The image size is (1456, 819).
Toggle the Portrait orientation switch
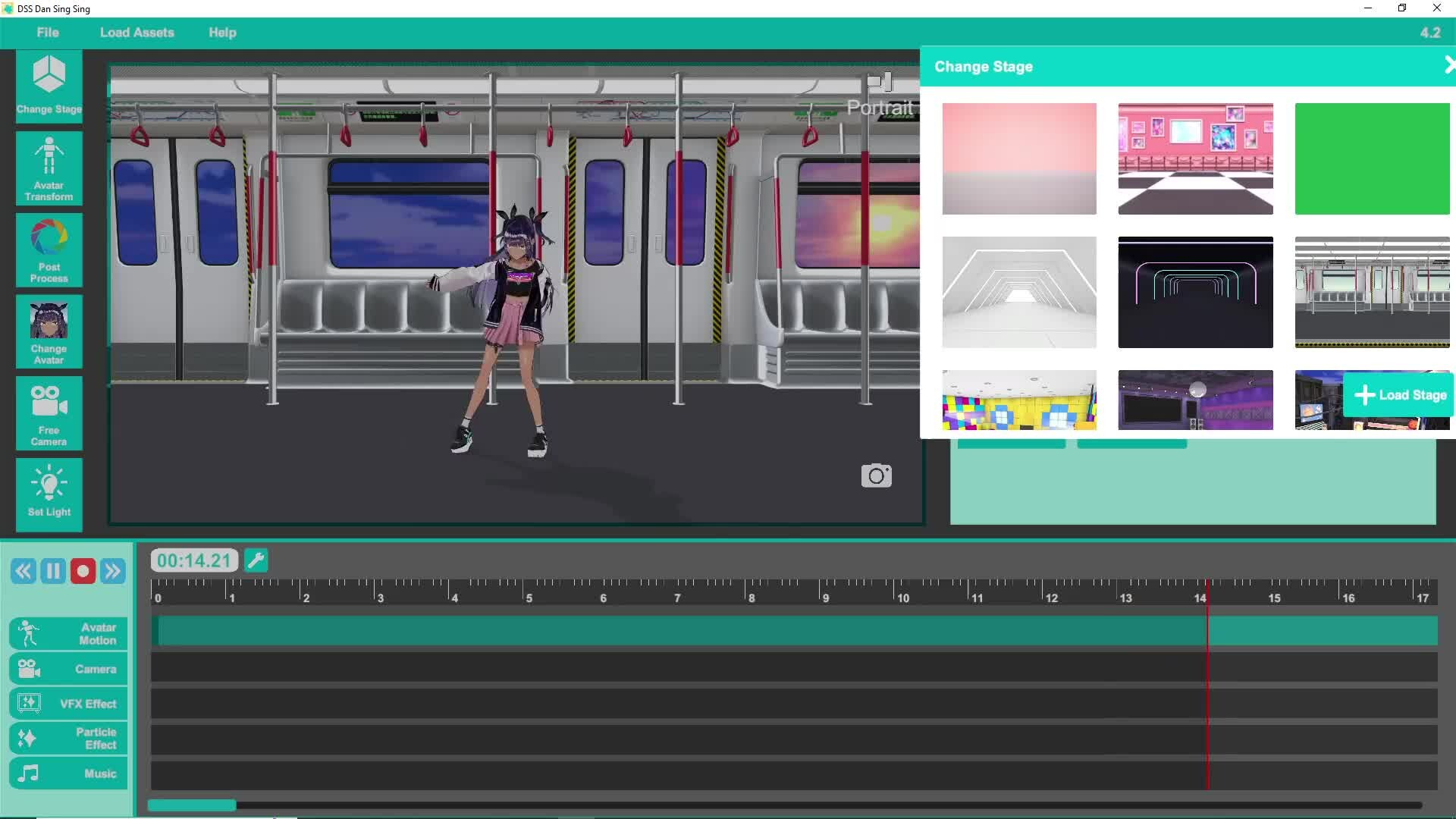(x=880, y=81)
